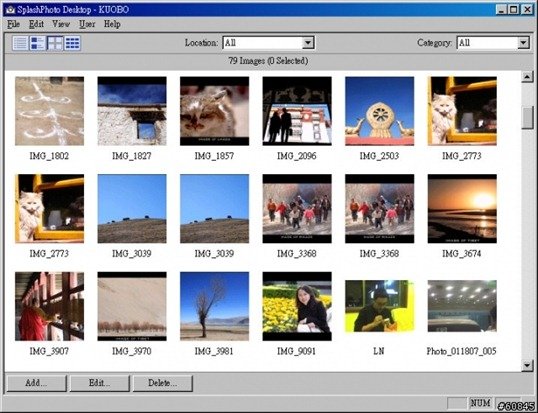Click the Delete... button
The width and height of the screenshot is (538, 413).
pyautogui.click(x=163, y=383)
